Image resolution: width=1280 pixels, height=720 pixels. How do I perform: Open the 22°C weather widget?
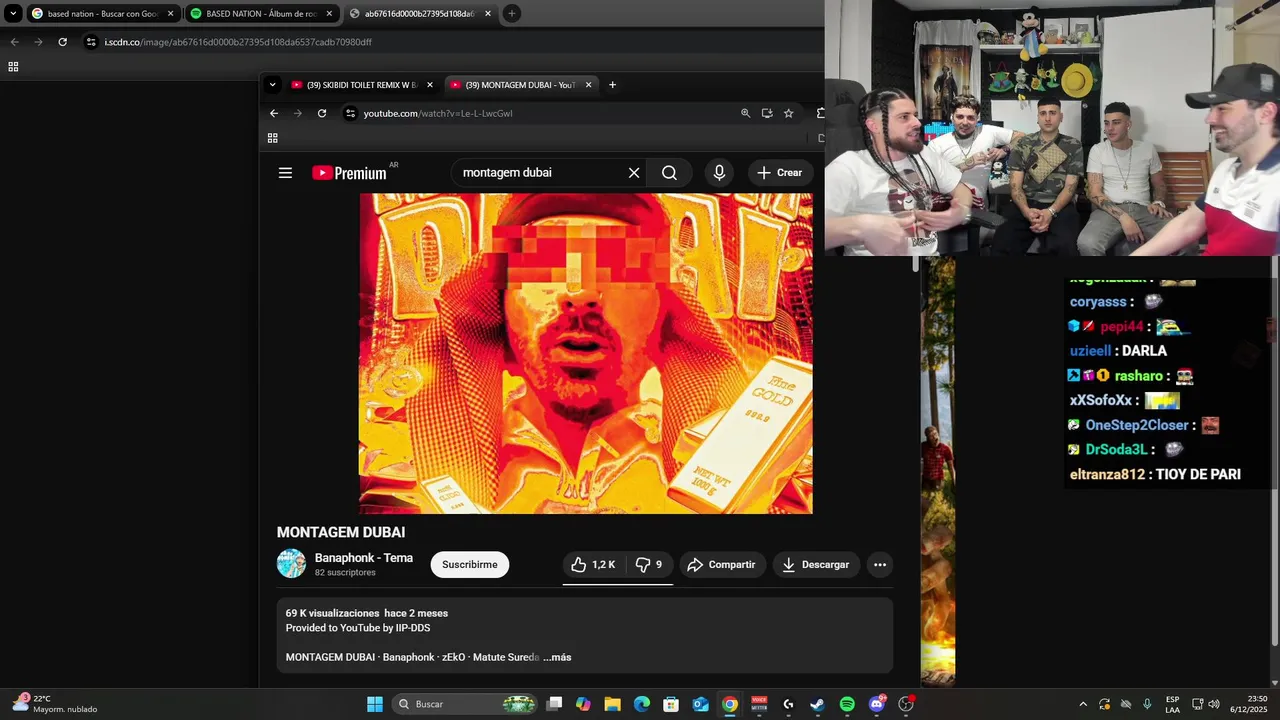[55, 704]
